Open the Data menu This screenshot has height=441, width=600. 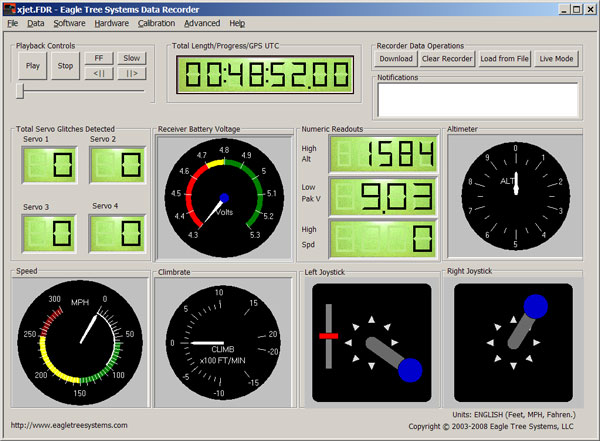(36, 22)
